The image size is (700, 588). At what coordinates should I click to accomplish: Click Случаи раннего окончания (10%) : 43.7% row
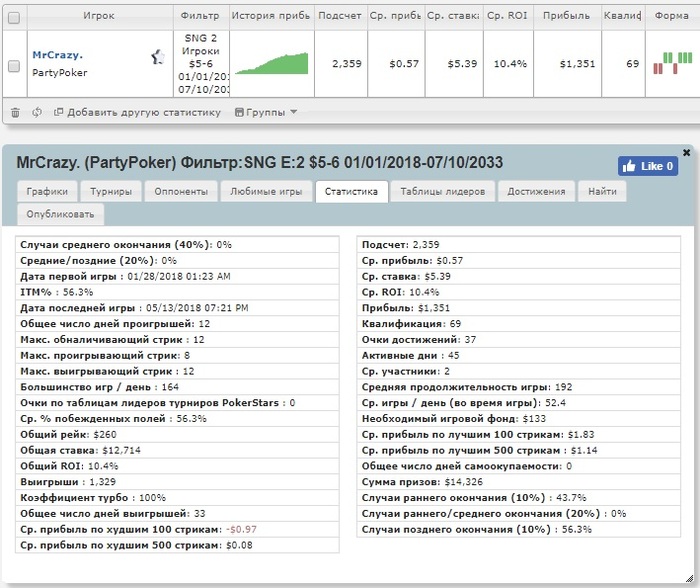click(519, 498)
